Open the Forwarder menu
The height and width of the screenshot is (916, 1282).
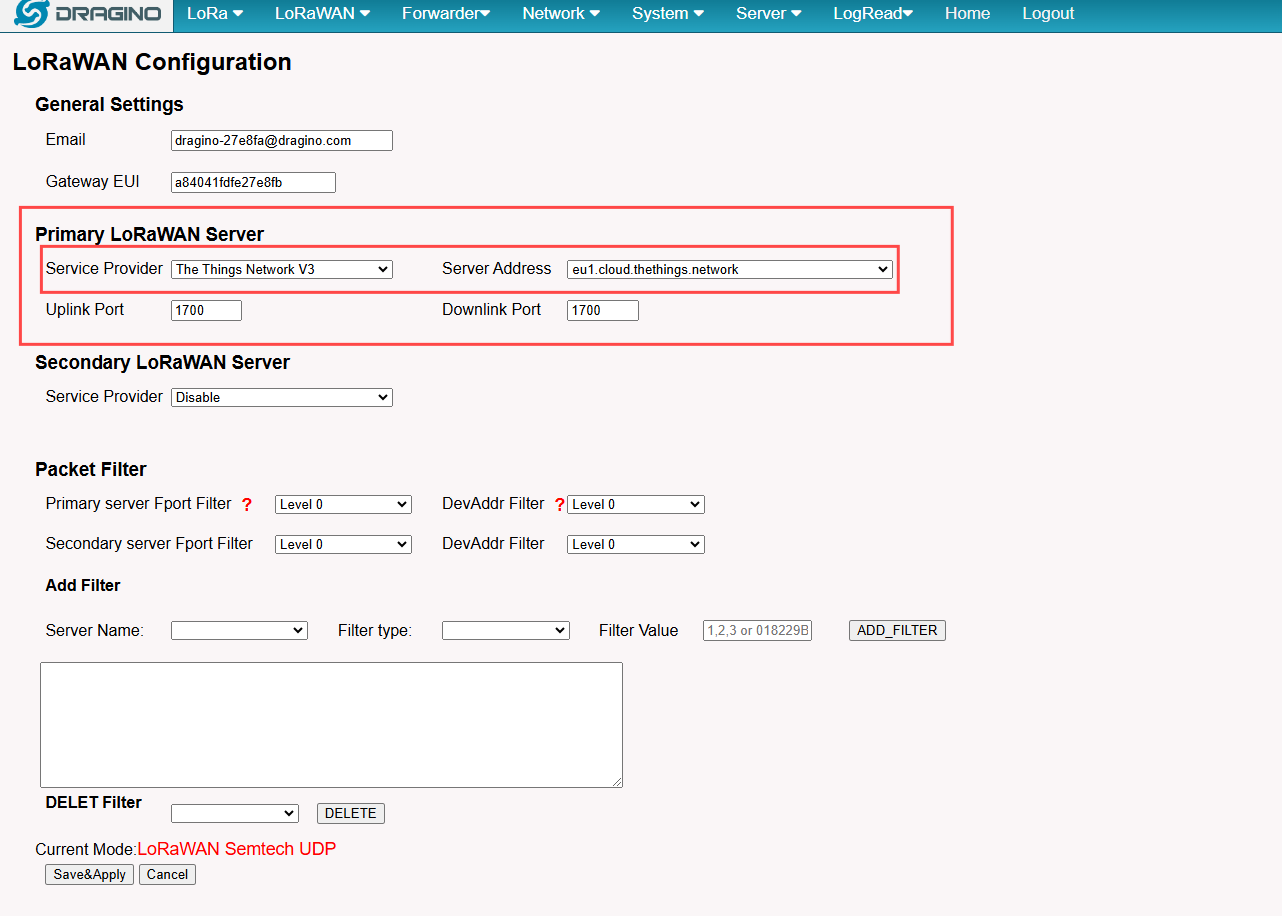click(446, 14)
